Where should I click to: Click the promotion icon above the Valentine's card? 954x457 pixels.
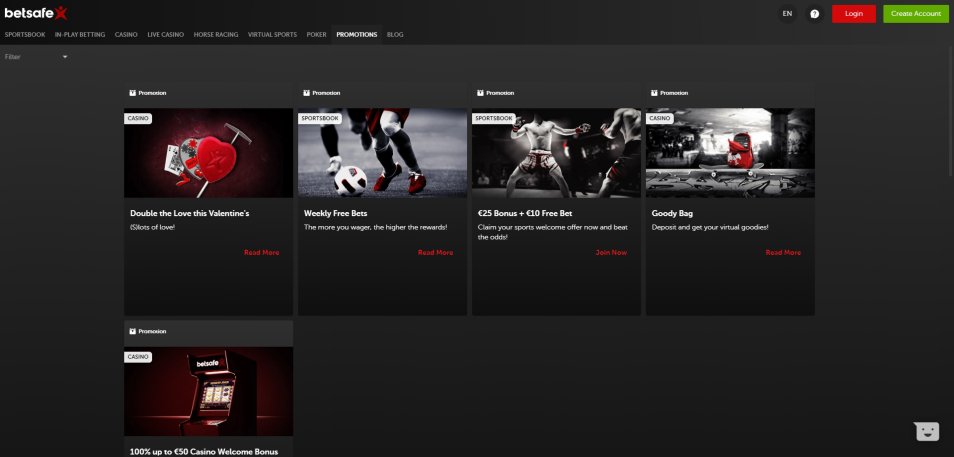(133, 93)
